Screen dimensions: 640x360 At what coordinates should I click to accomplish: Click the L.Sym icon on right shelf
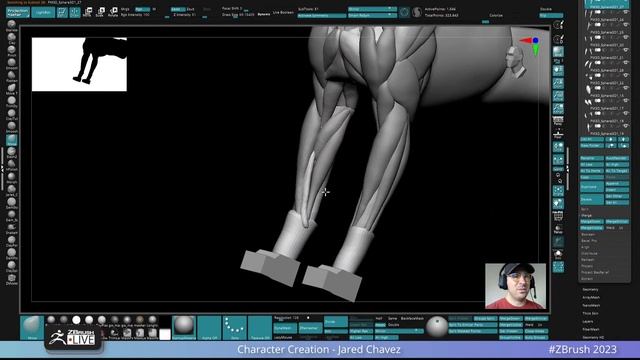coord(558,160)
